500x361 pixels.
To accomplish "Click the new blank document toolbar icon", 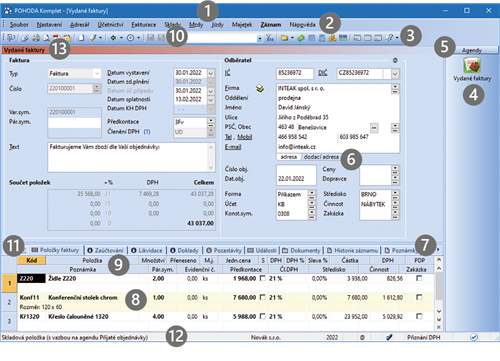I will pos(81,38).
